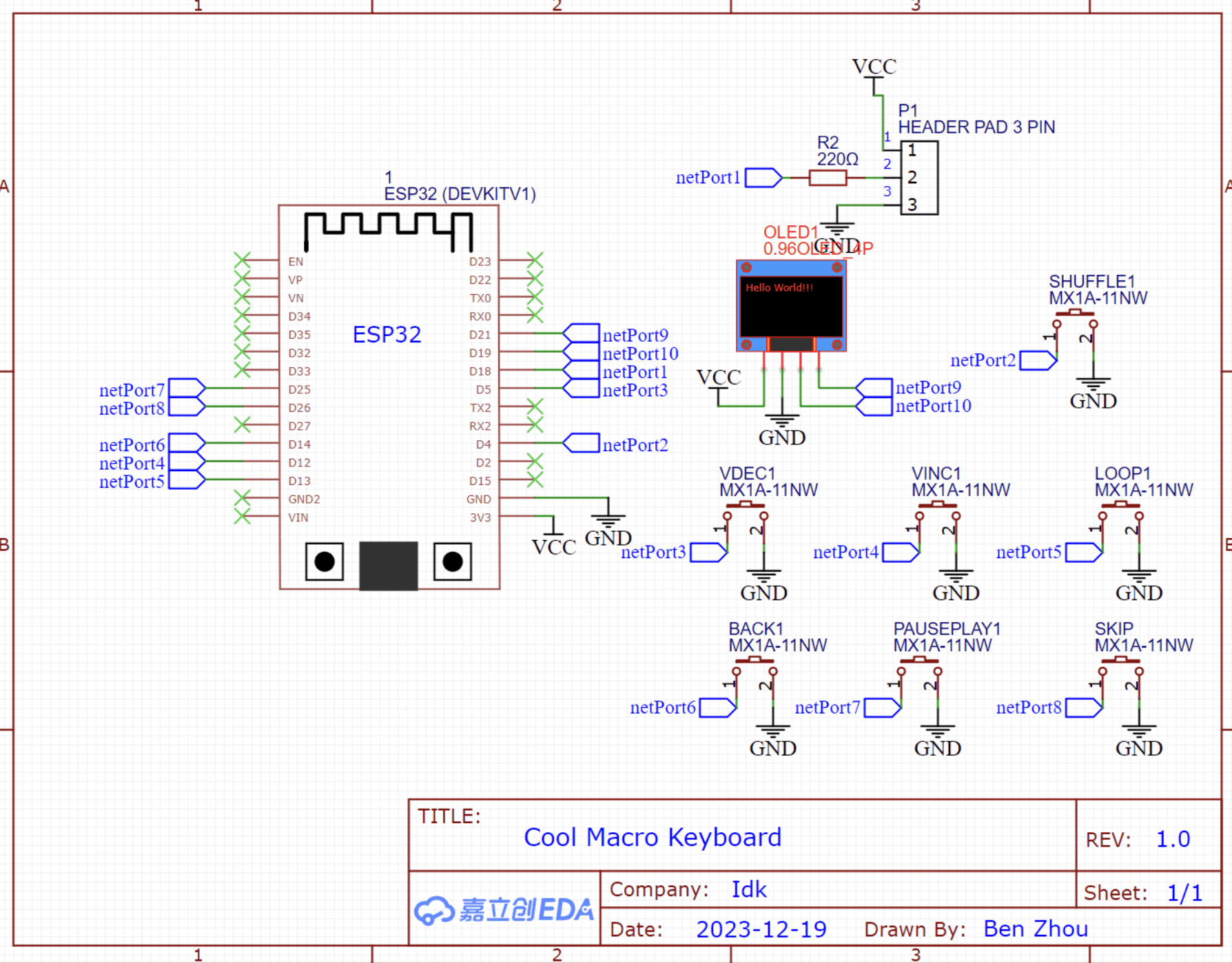Select the VDEC1 key switch symbol
This screenshot has width=1232, height=963.
point(746,525)
